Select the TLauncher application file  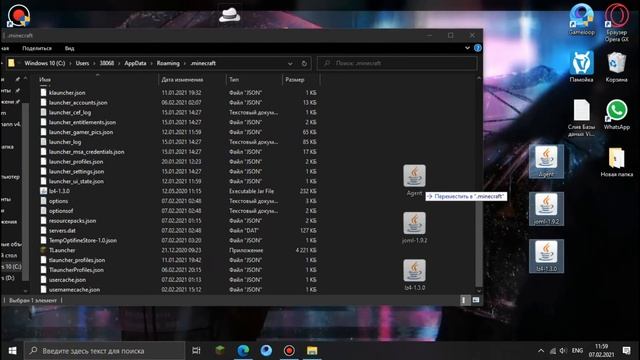pos(178,250)
